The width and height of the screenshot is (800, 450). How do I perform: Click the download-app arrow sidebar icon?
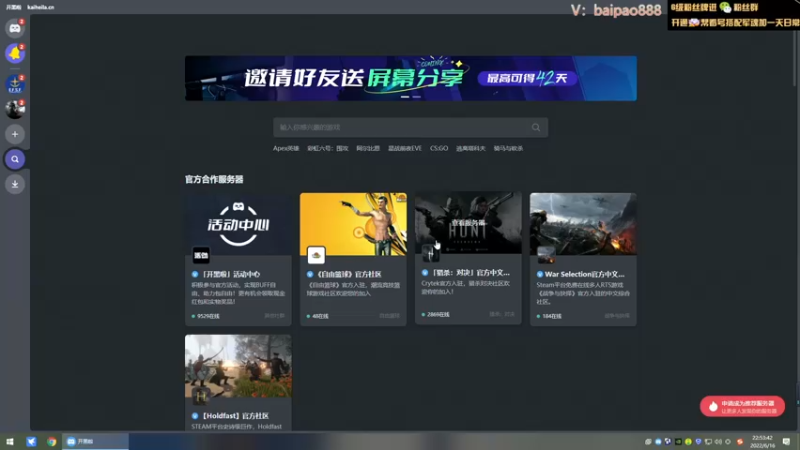15,184
